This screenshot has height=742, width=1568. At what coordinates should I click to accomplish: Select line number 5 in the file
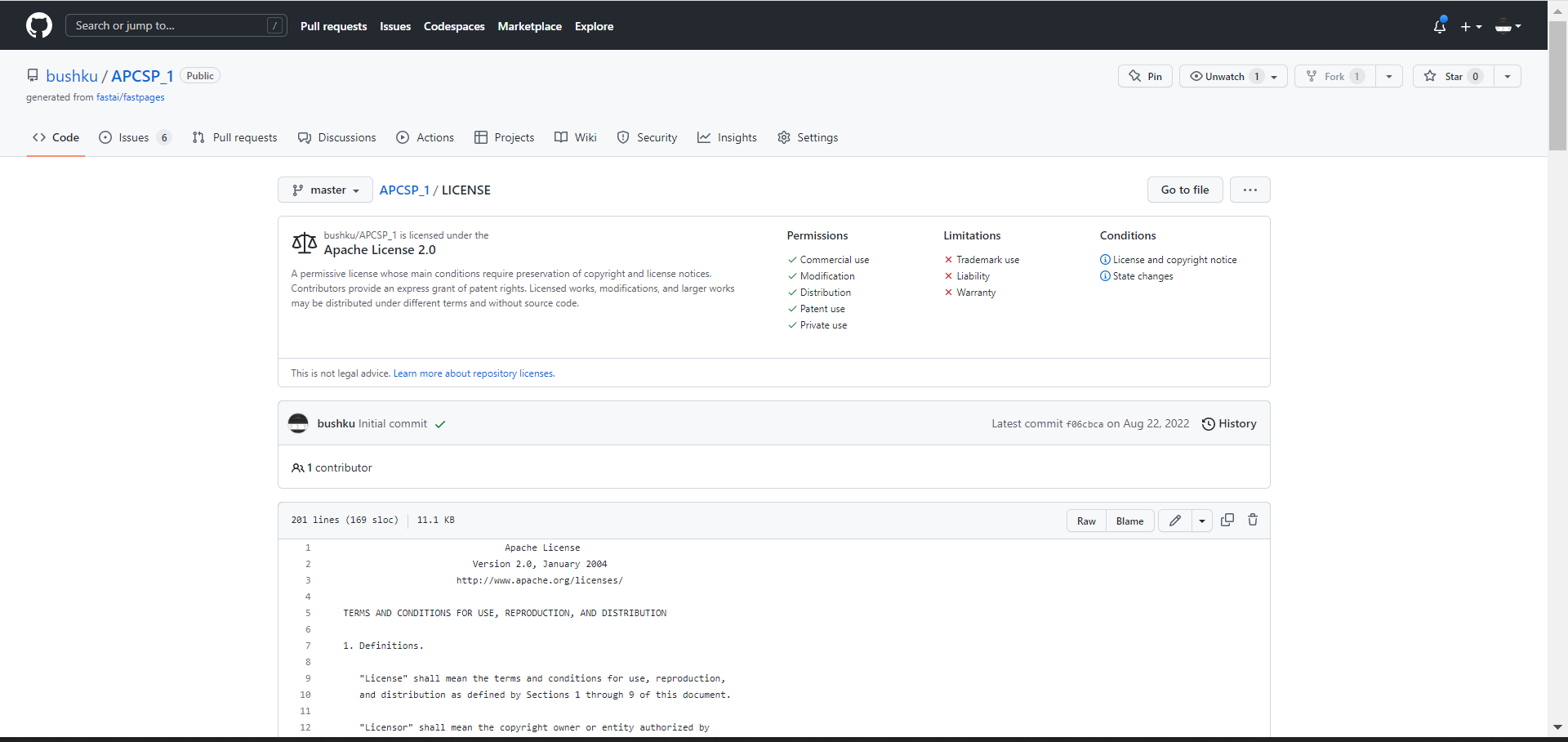point(308,613)
